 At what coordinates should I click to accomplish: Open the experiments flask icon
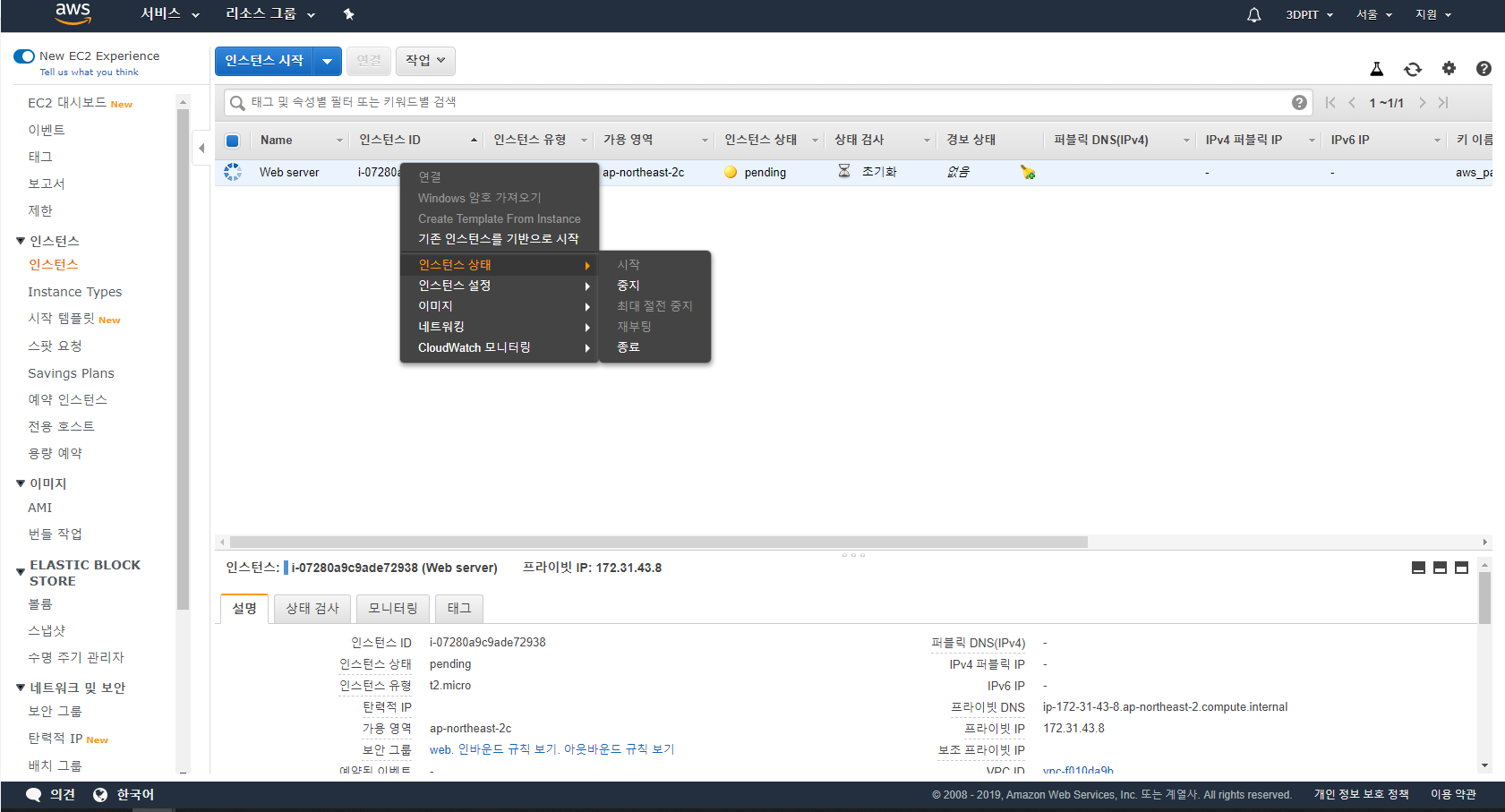[x=1377, y=69]
